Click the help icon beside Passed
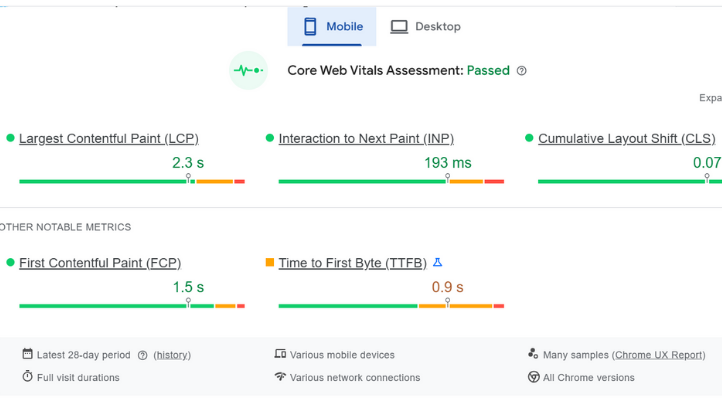Image resolution: width=722 pixels, height=401 pixels. click(522, 71)
